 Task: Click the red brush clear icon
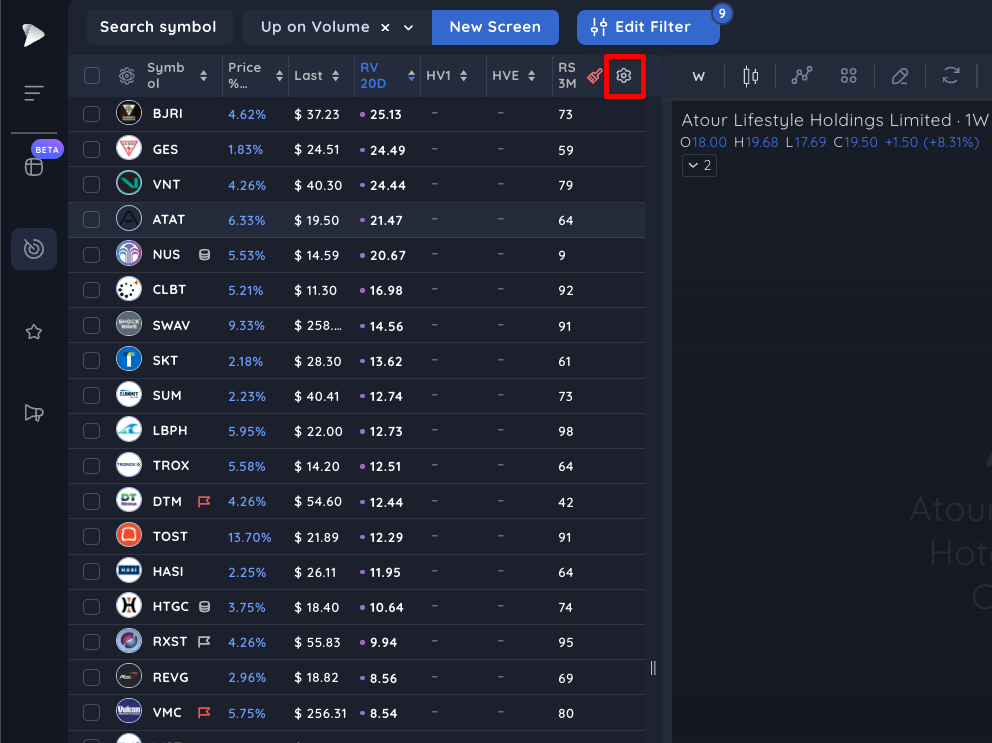pos(595,77)
